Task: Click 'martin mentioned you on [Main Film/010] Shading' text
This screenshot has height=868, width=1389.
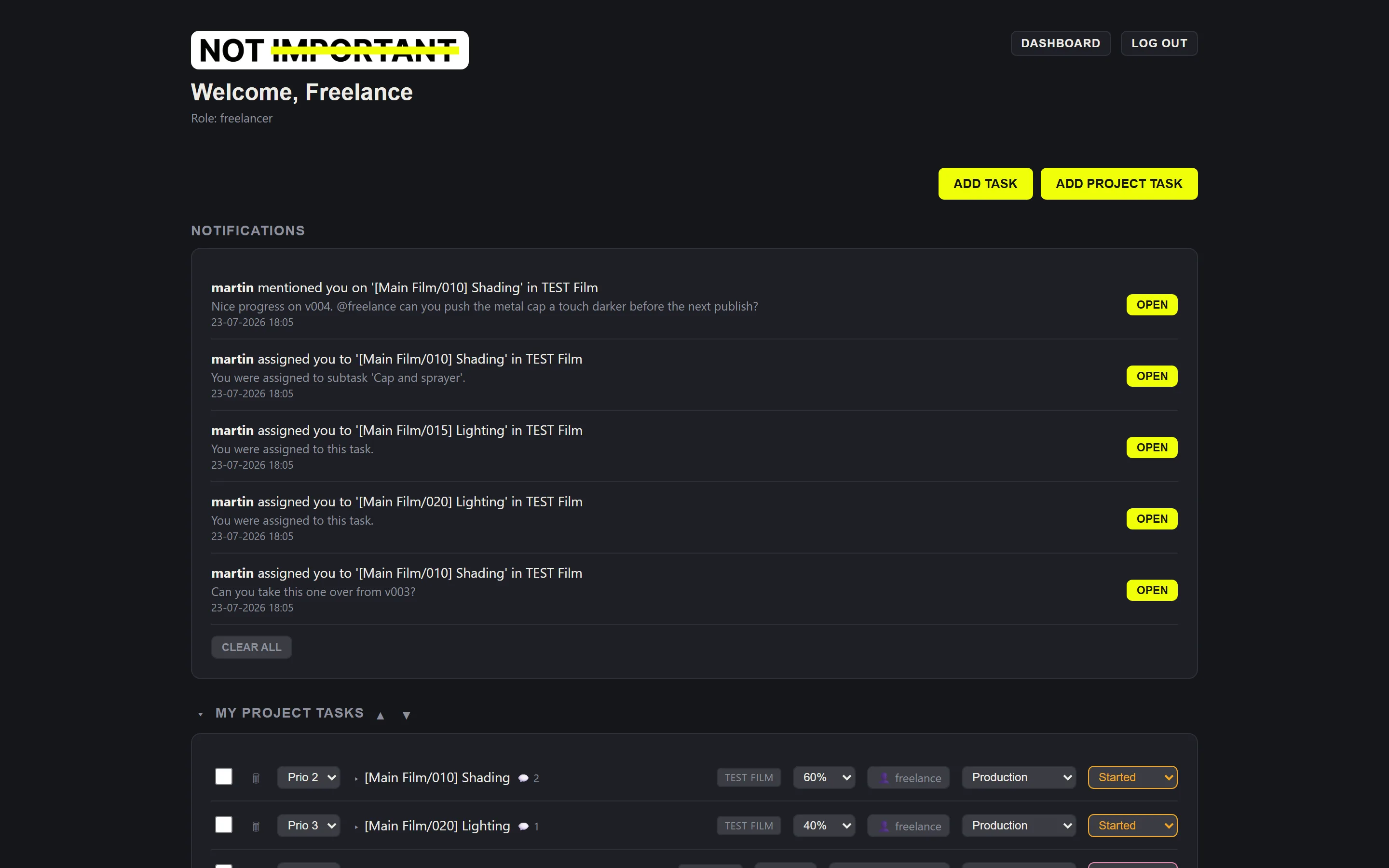Action: (x=404, y=287)
